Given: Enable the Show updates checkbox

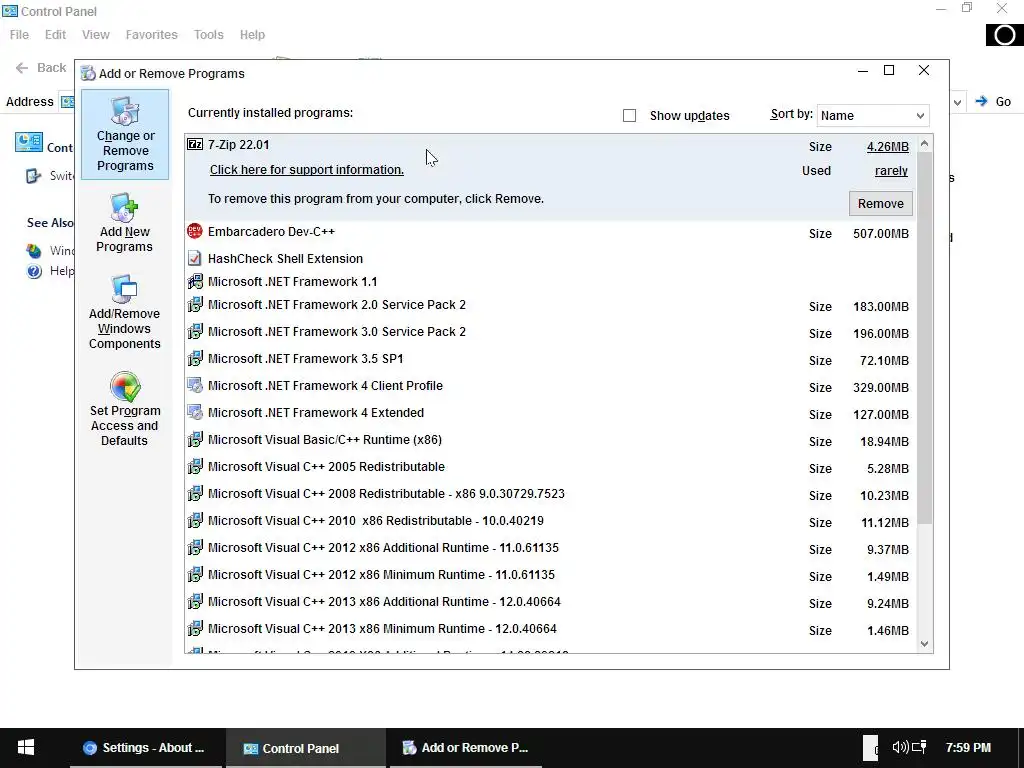Looking at the screenshot, I should (630, 116).
